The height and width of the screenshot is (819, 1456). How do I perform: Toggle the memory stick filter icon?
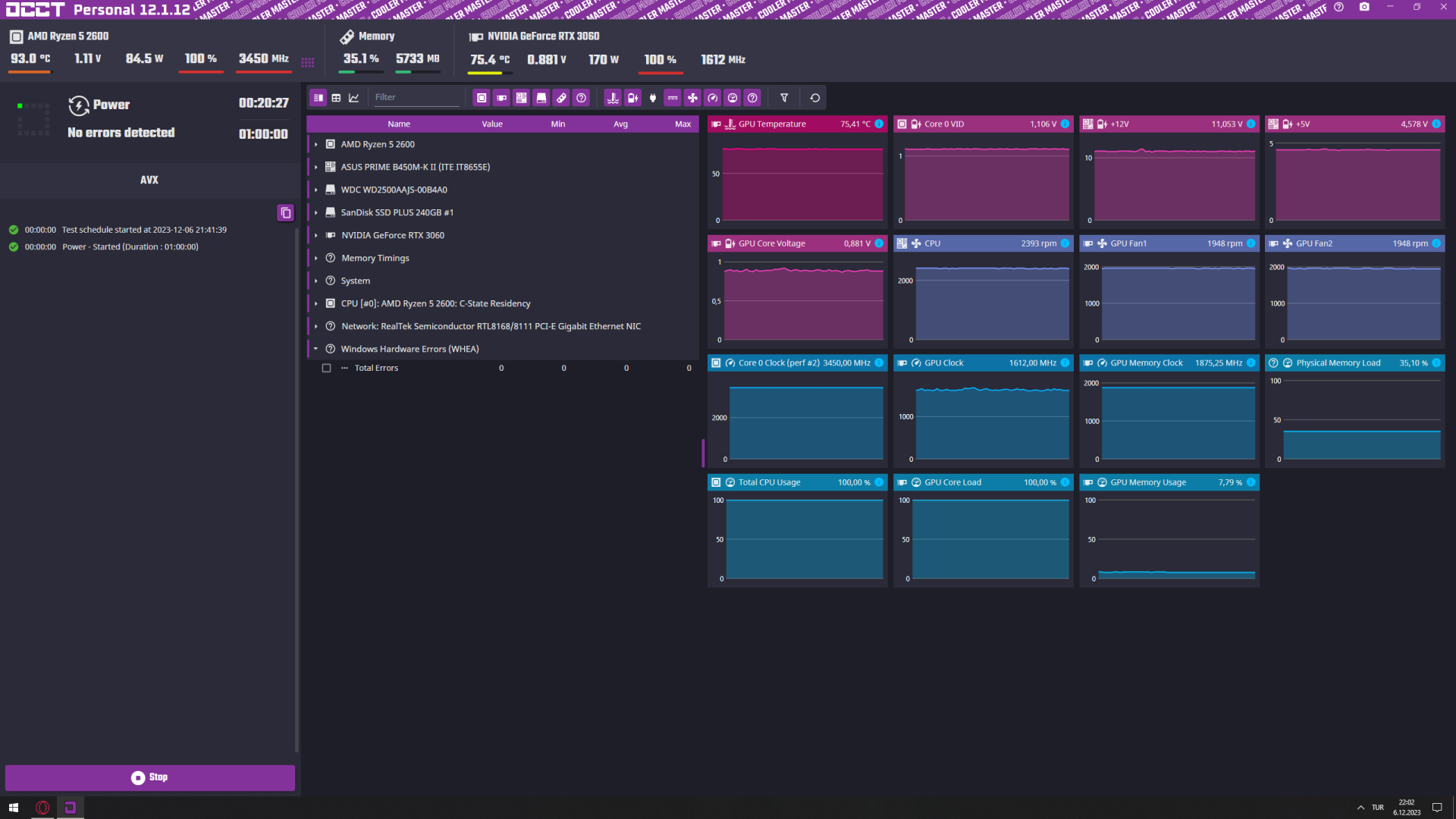561,98
